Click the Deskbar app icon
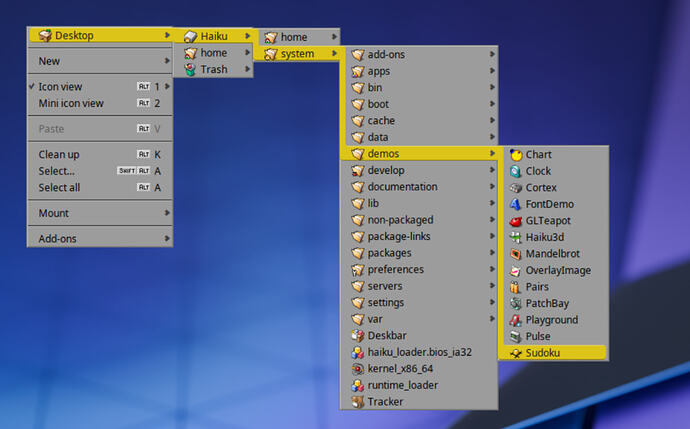Viewport: 690px width, 429px height. [x=358, y=336]
